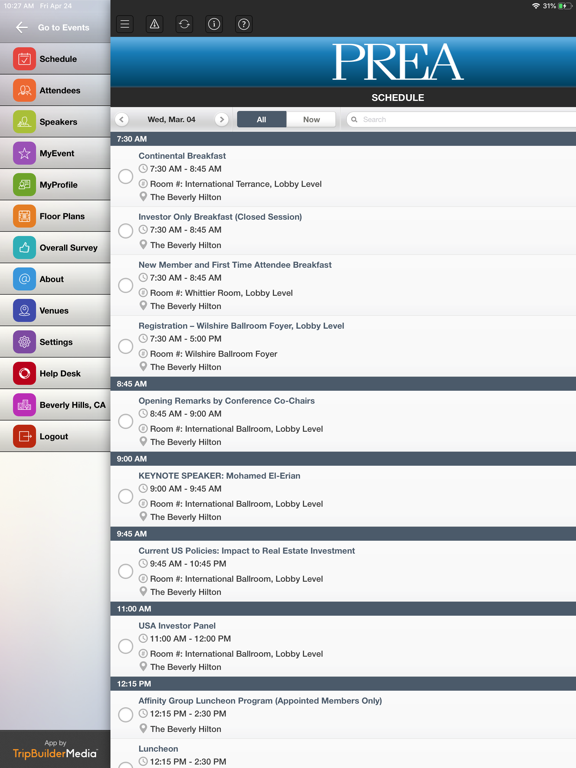Click the PREA logo banner
This screenshot has height=768, width=576.
point(398,62)
